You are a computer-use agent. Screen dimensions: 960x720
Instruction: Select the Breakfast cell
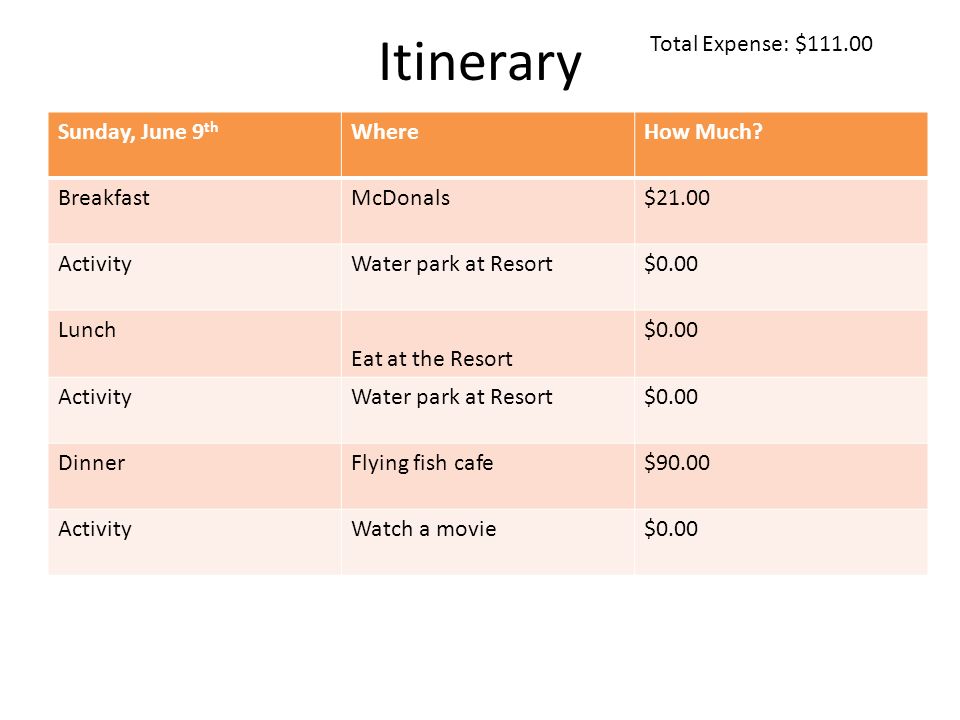[x=195, y=211]
